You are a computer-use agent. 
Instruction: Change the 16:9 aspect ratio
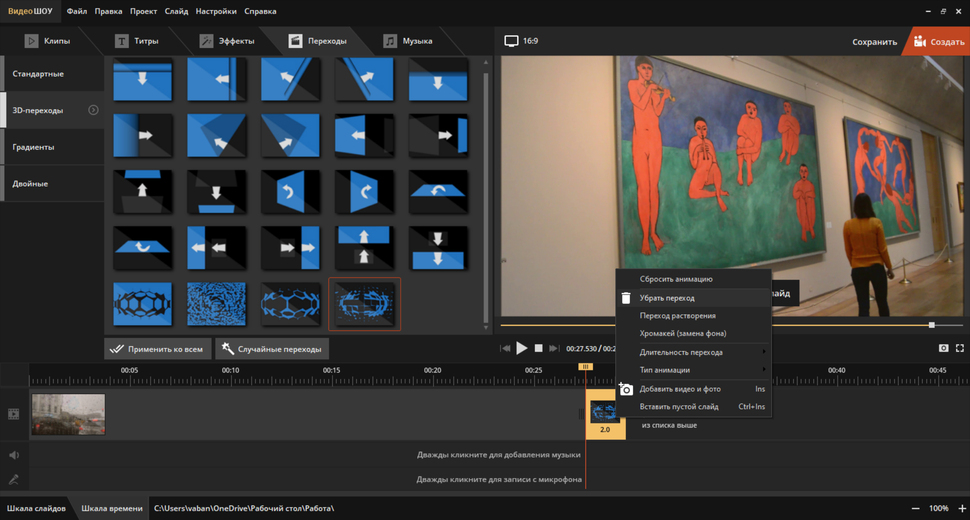pyautogui.click(x=521, y=41)
